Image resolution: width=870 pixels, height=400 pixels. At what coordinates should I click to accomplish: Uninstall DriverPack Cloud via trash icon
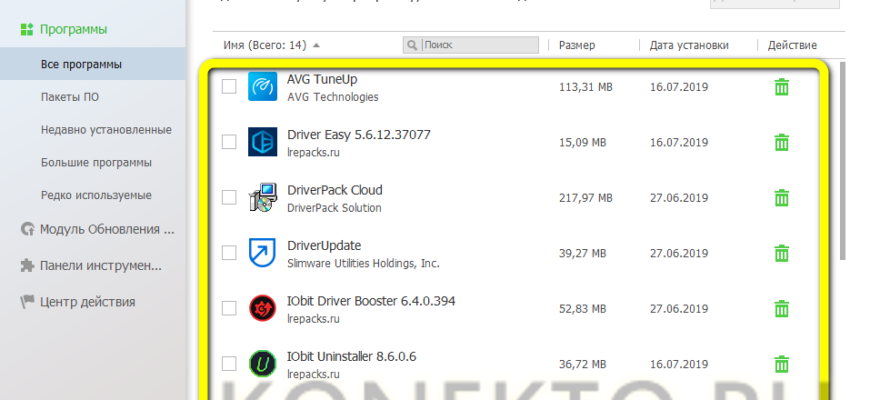(782, 198)
